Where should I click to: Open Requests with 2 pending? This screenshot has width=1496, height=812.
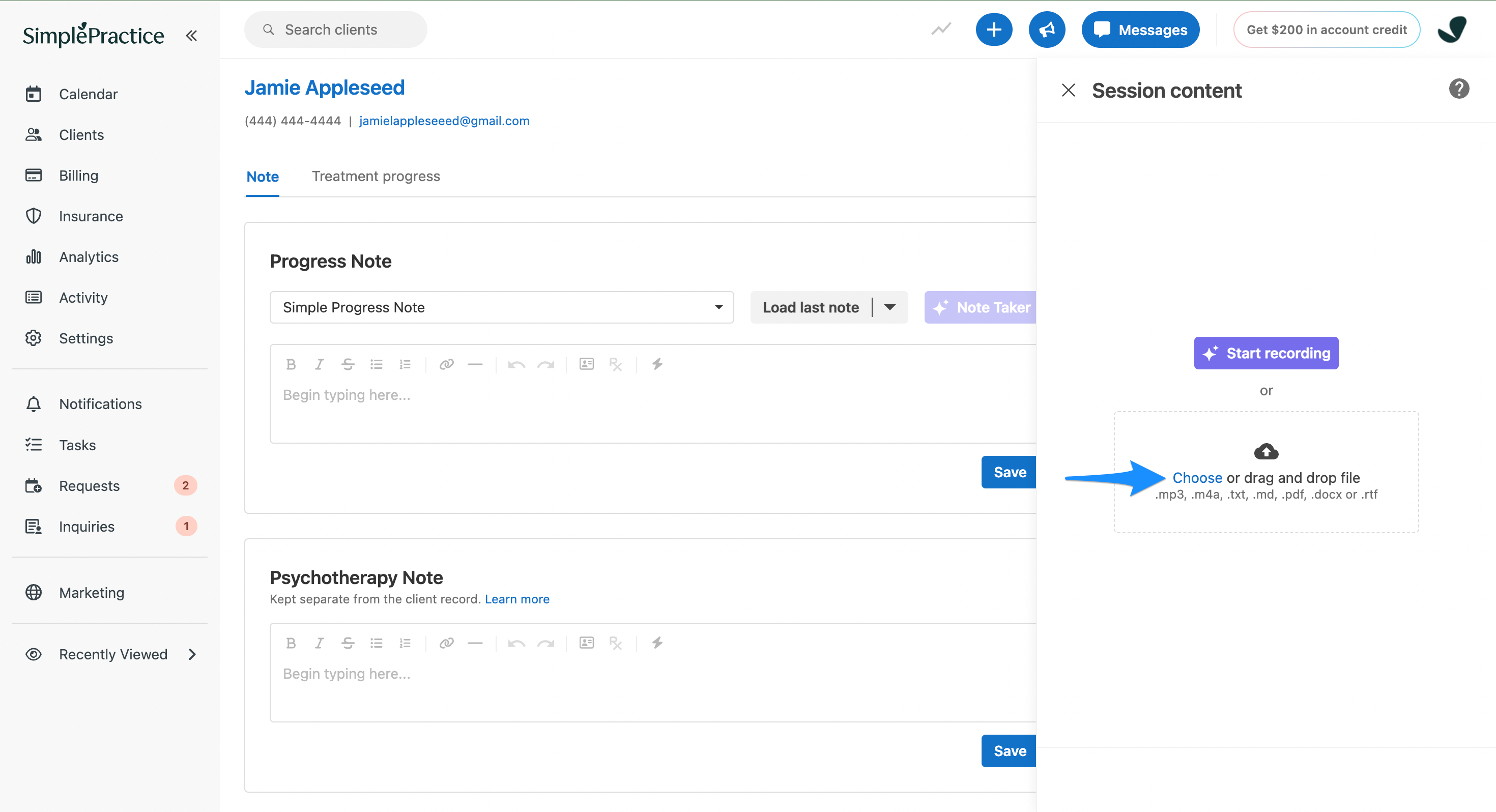pyautogui.click(x=110, y=485)
